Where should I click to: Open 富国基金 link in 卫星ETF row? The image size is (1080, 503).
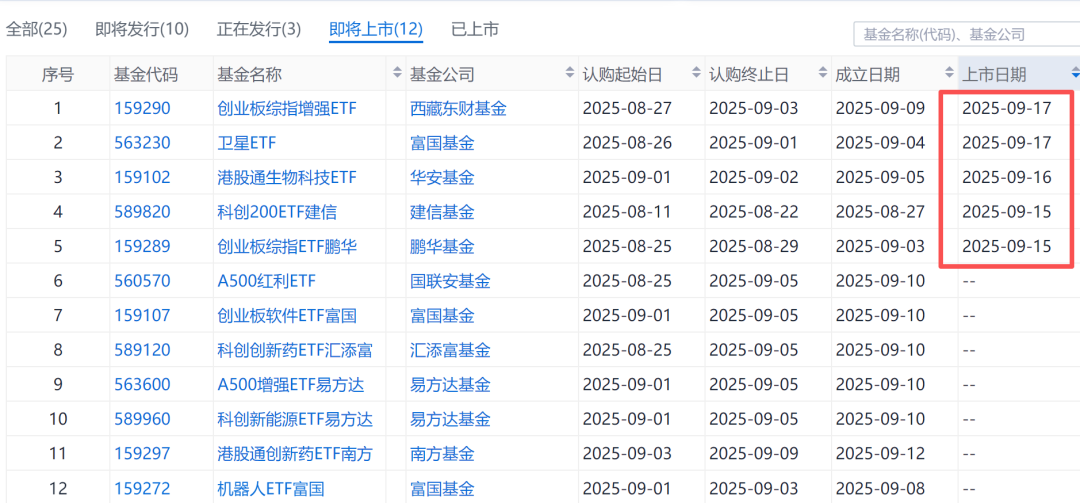tap(442, 143)
